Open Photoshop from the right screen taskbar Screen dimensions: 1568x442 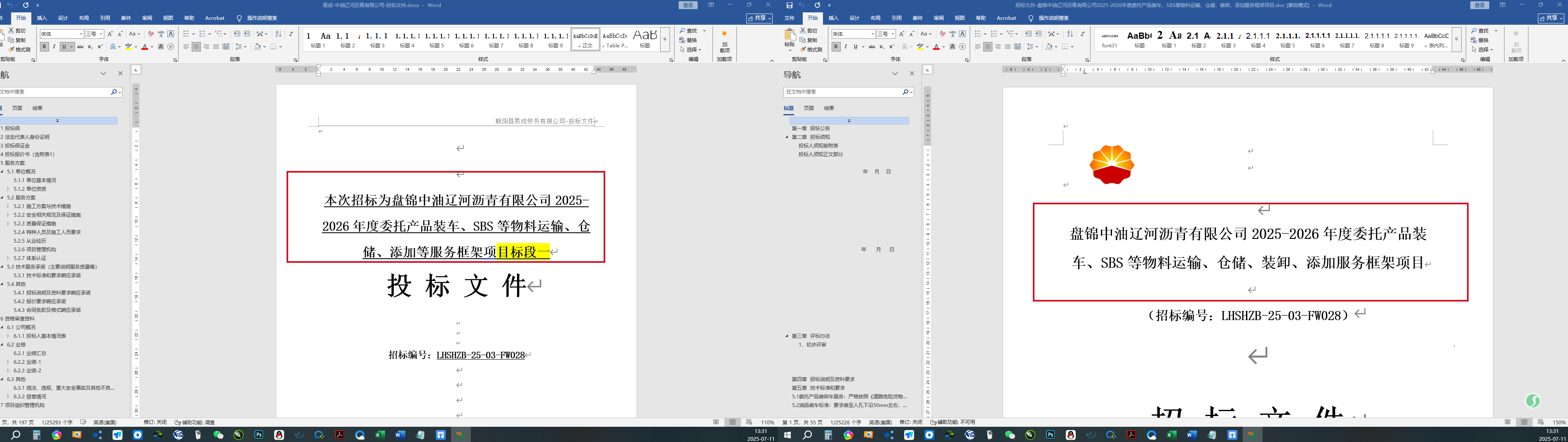pos(1051,435)
